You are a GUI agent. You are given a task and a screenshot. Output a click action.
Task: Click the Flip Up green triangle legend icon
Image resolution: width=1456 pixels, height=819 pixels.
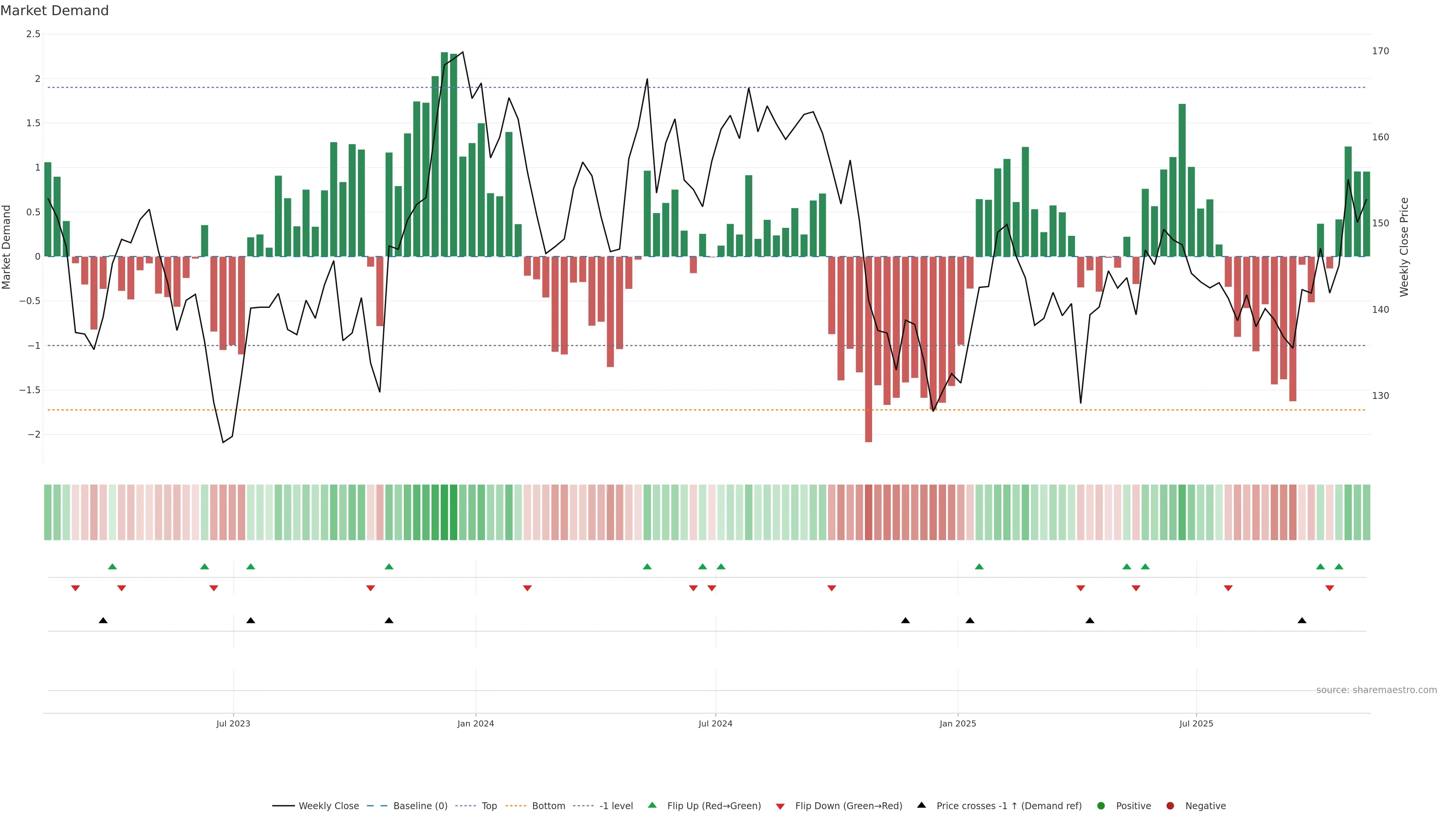[x=652, y=805]
